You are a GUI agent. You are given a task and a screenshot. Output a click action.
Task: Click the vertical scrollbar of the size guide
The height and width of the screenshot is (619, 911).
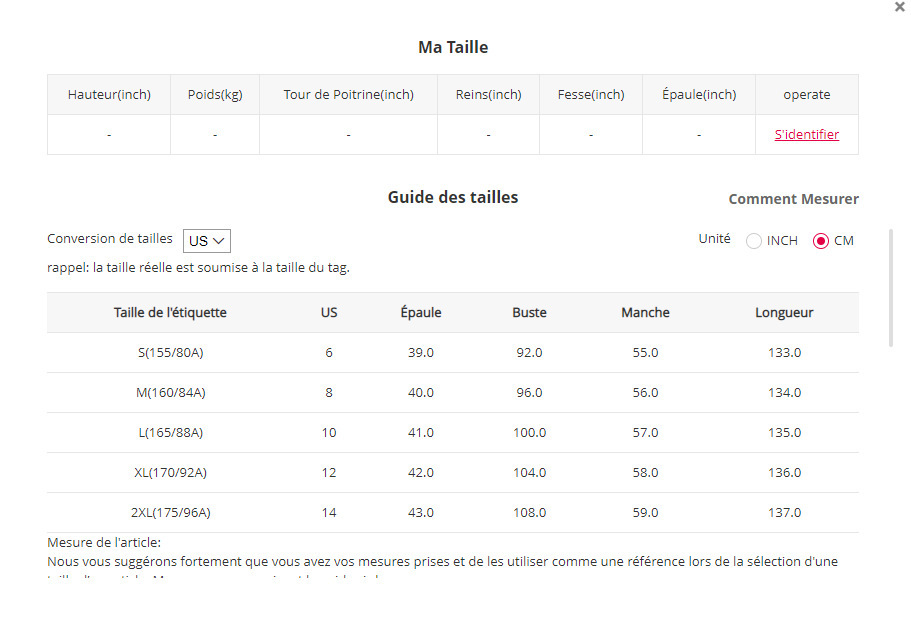891,290
